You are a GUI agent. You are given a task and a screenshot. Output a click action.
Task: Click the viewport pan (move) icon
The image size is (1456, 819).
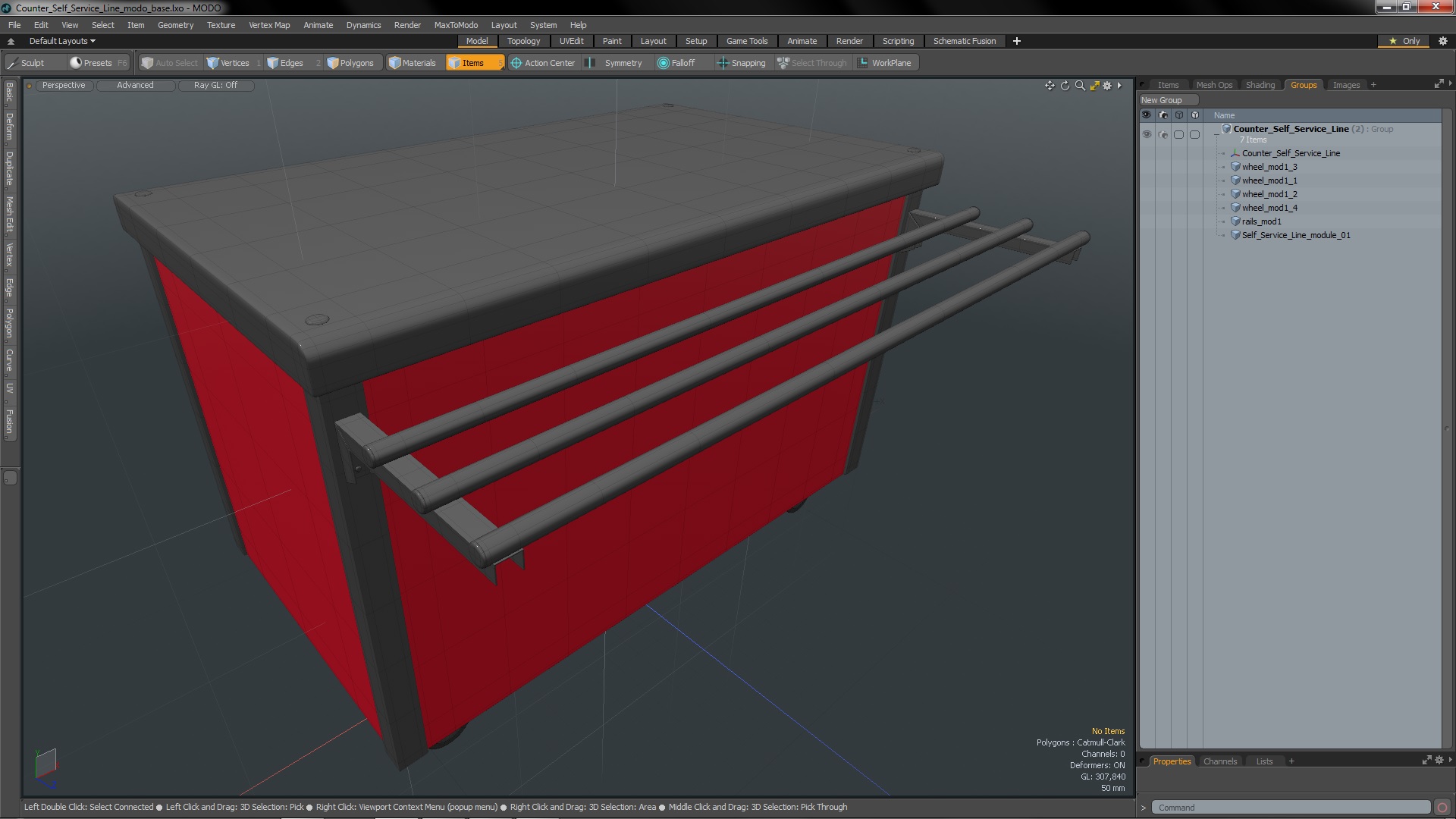click(x=1050, y=86)
